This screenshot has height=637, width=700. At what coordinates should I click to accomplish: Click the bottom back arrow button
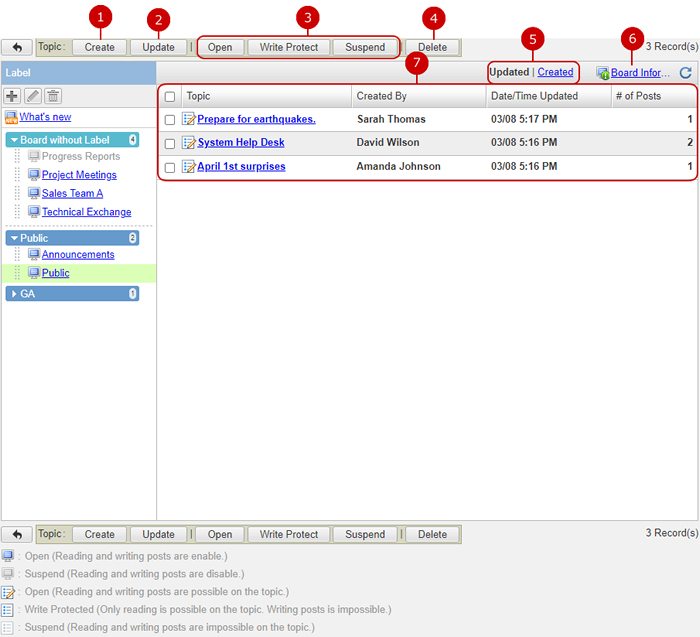(x=17, y=534)
